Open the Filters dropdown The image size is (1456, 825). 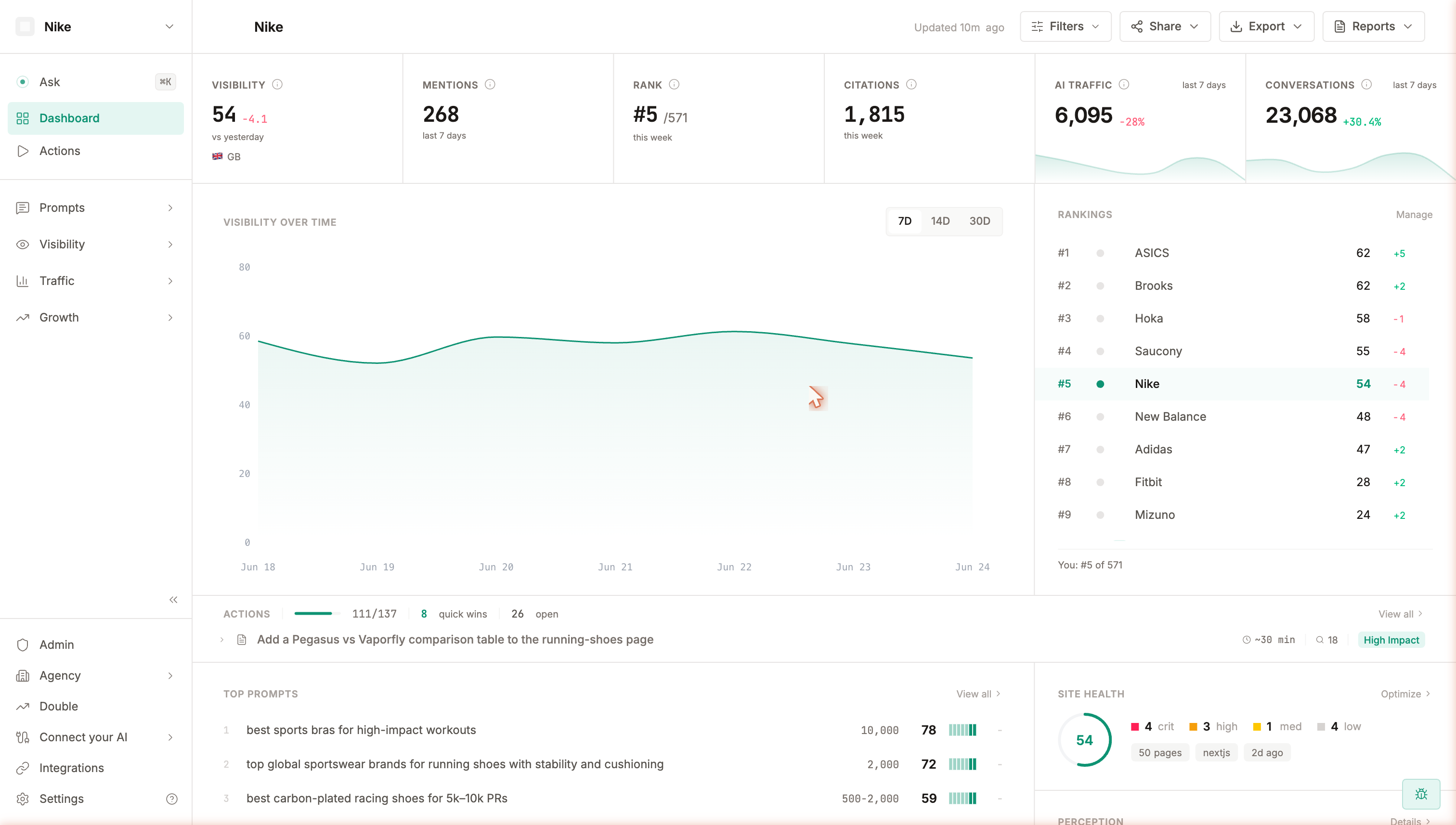tap(1066, 26)
